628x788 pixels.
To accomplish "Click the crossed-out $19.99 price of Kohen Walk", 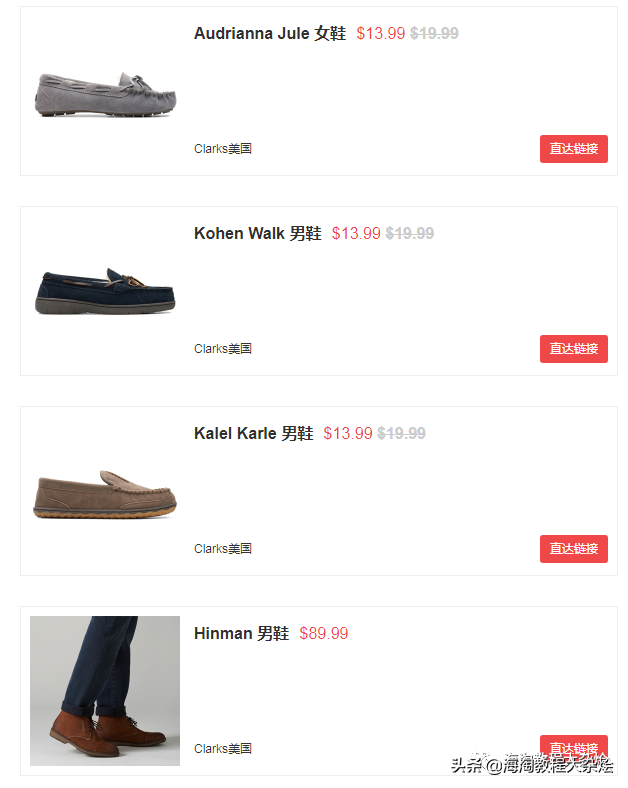I will click(410, 233).
